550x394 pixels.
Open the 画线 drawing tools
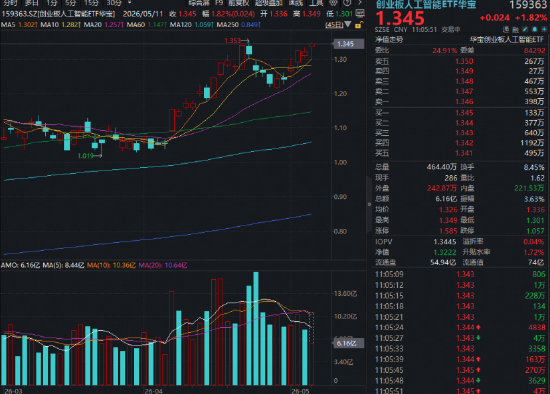(x=295, y=3)
